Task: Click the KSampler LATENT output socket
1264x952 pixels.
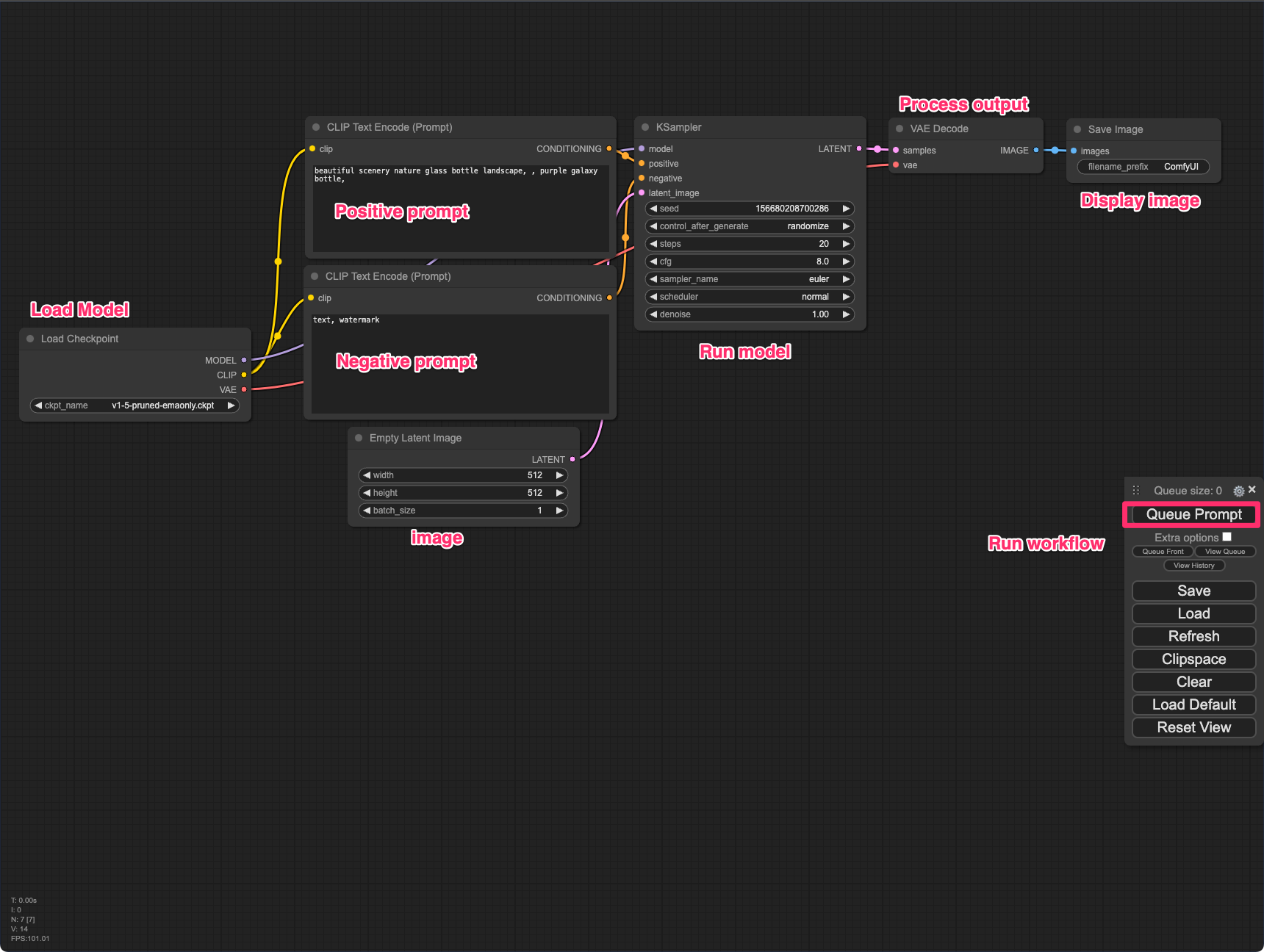Action: 858,148
